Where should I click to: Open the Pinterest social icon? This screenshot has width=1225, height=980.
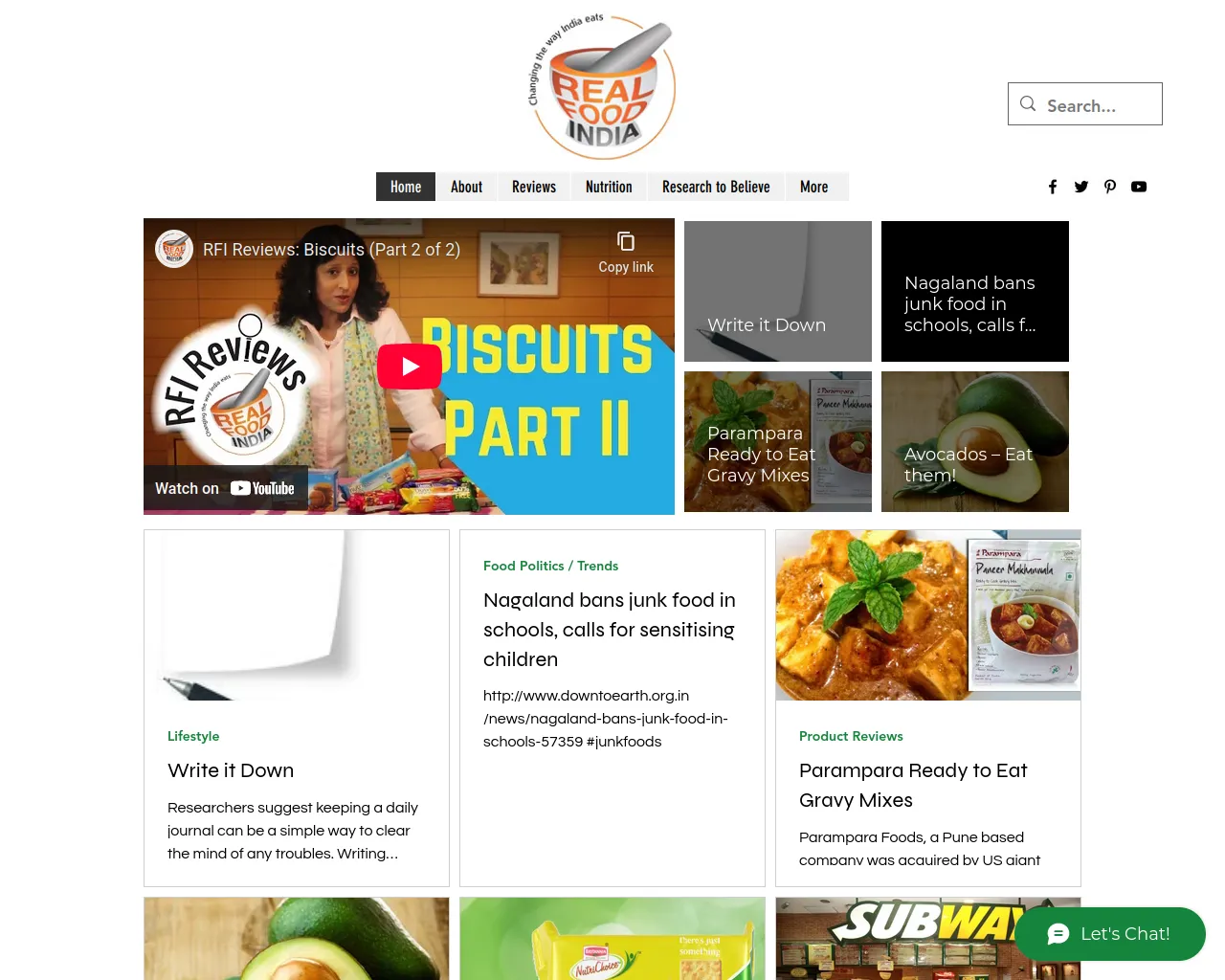click(x=1110, y=187)
